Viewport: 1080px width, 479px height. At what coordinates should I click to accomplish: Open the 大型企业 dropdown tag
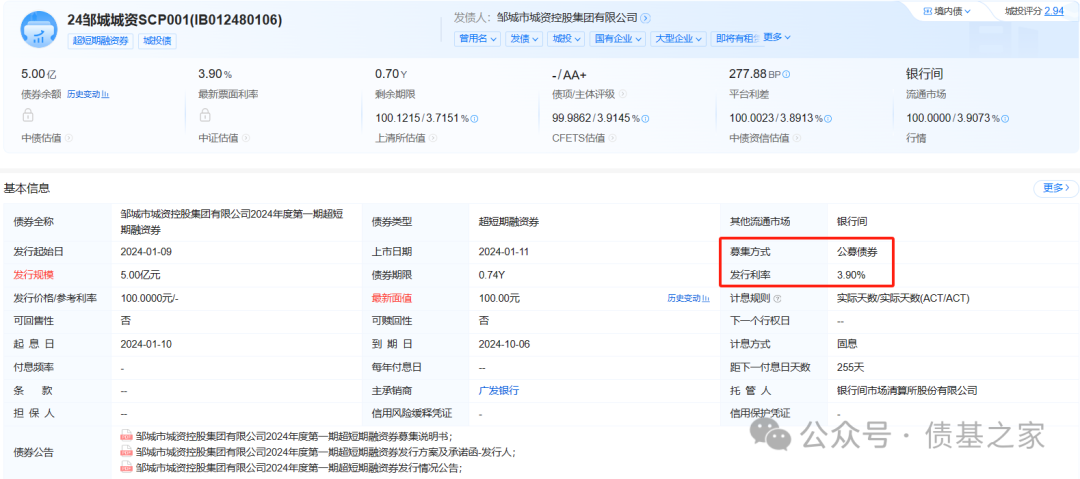(678, 39)
